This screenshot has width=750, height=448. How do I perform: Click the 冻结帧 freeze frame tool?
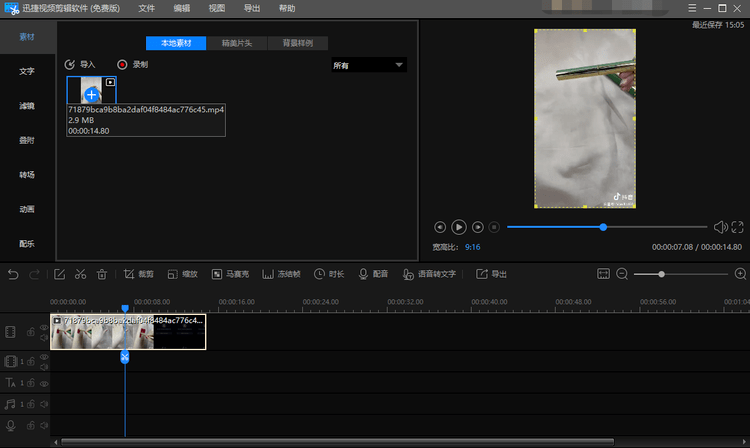coord(283,274)
